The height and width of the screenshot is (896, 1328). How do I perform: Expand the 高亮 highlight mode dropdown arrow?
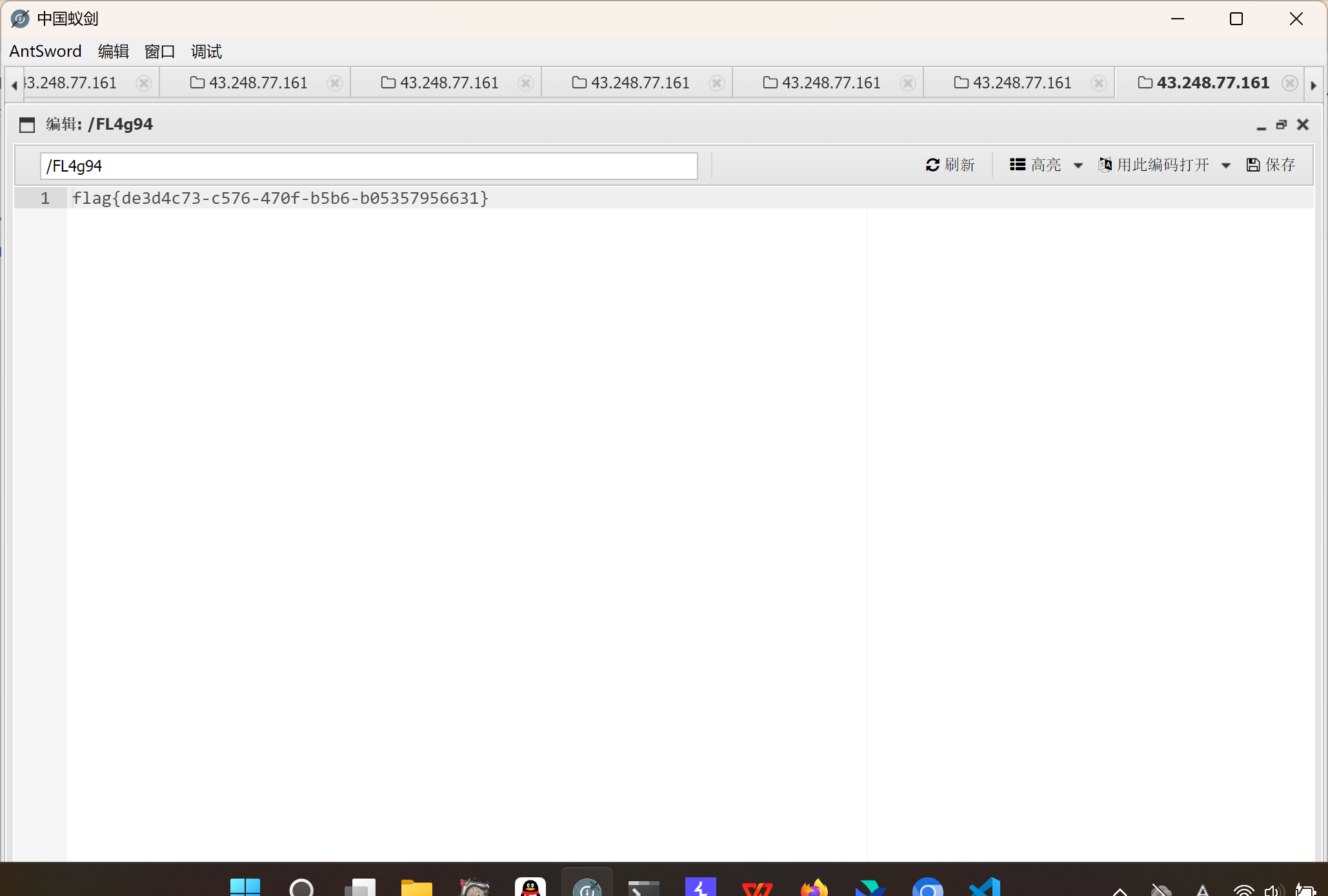tap(1078, 166)
